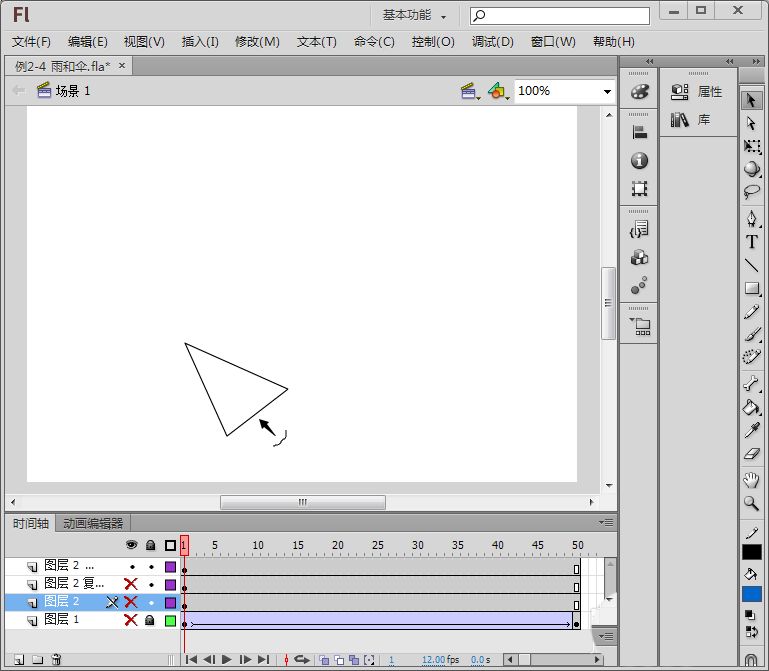Open the Info panel icon
The width and height of the screenshot is (769, 671).
click(639, 160)
